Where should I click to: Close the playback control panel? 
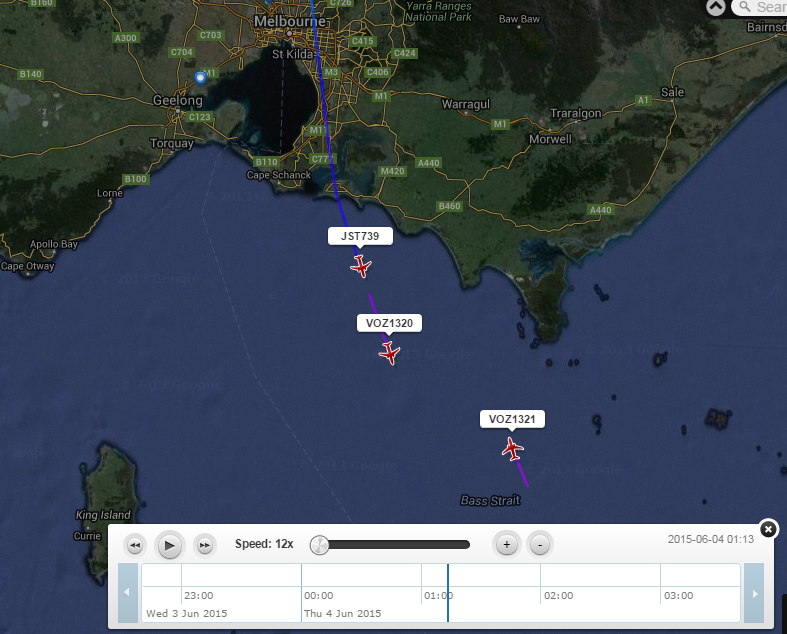[767, 529]
